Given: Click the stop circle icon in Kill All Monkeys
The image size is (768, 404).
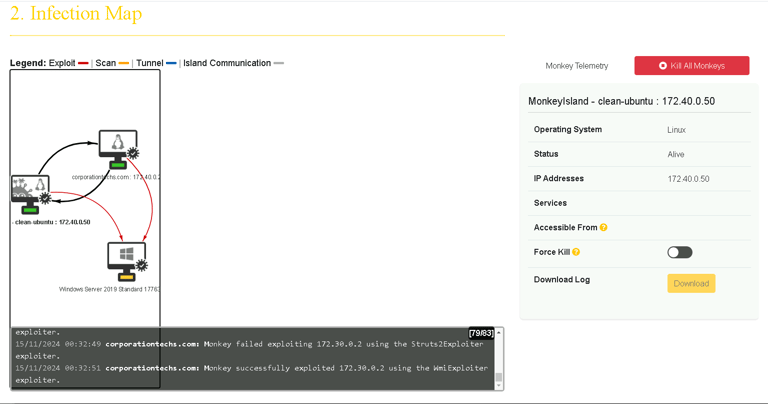Looking at the screenshot, I should coord(663,66).
